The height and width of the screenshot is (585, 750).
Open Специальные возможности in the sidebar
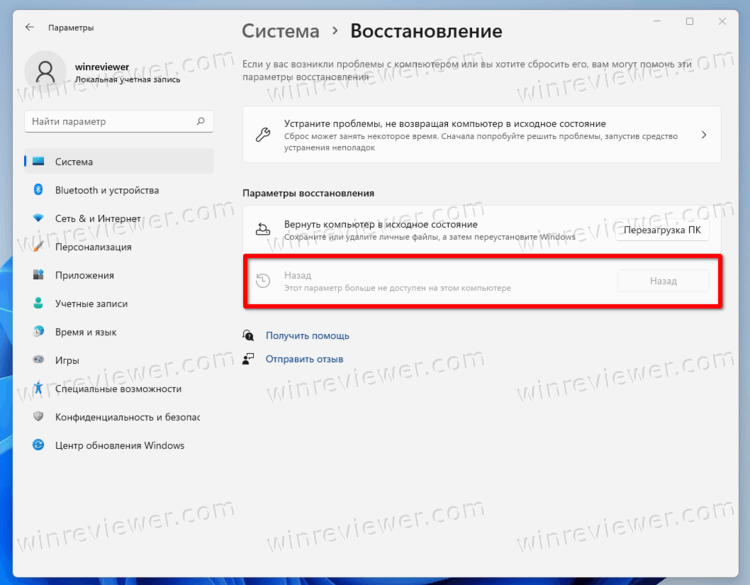tap(118, 389)
